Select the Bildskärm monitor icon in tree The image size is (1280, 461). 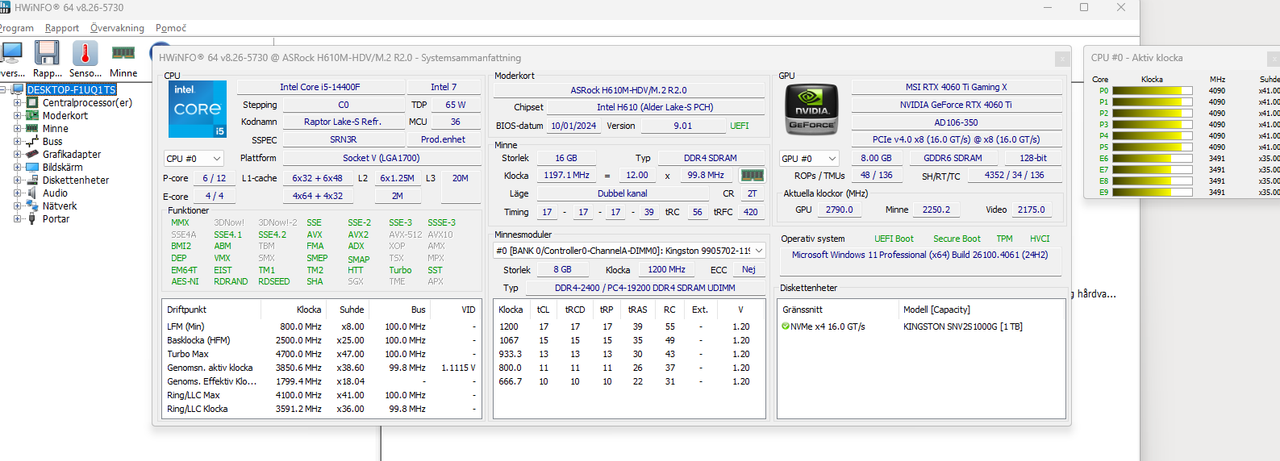point(34,167)
